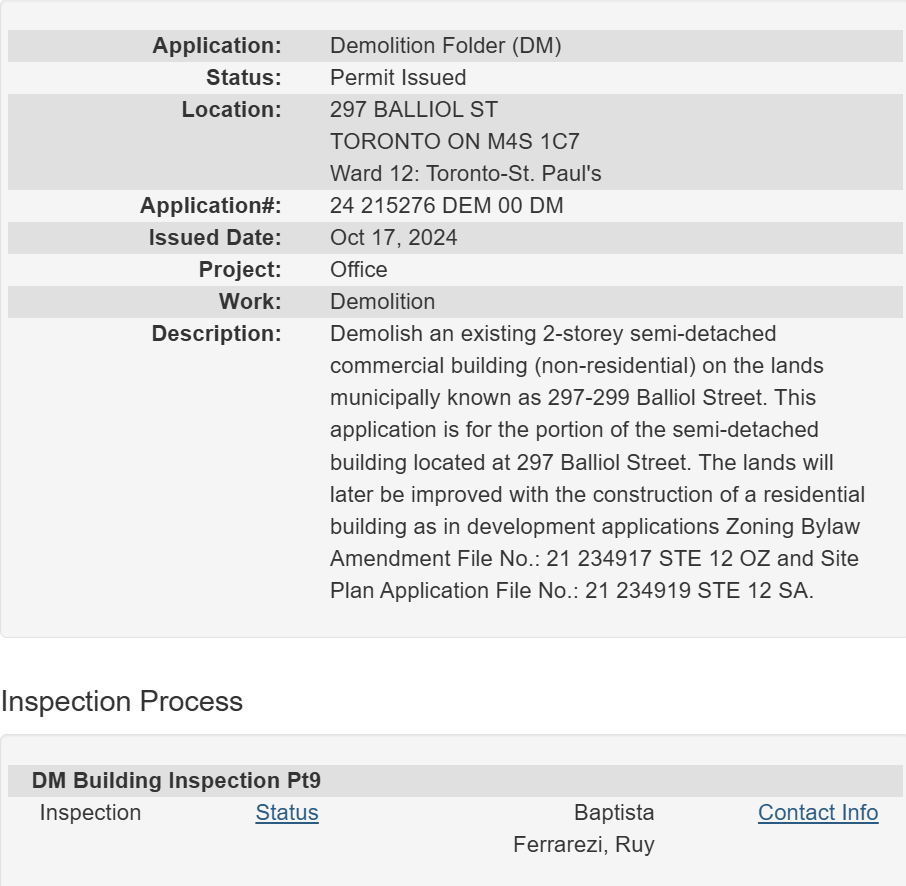Click application number 24 215276 DEM 00 DM

point(446,206)
